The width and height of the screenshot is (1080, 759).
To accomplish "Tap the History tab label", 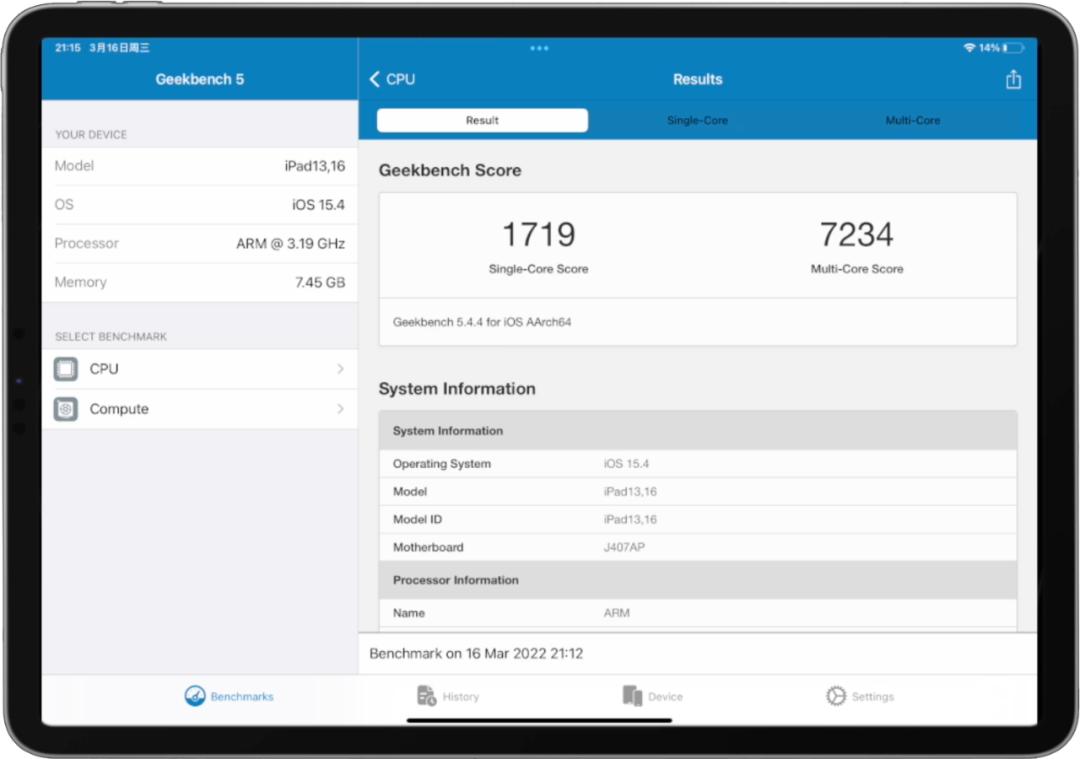I will tap(461, 696).
